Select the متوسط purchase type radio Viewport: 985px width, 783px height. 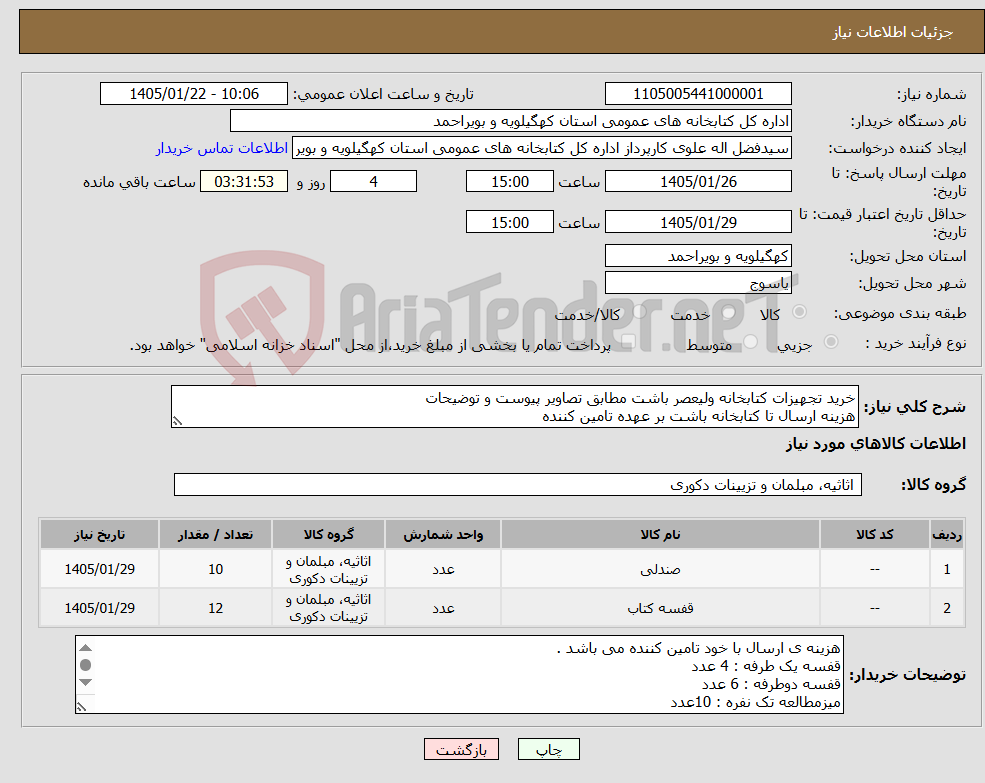pos(751,341)
